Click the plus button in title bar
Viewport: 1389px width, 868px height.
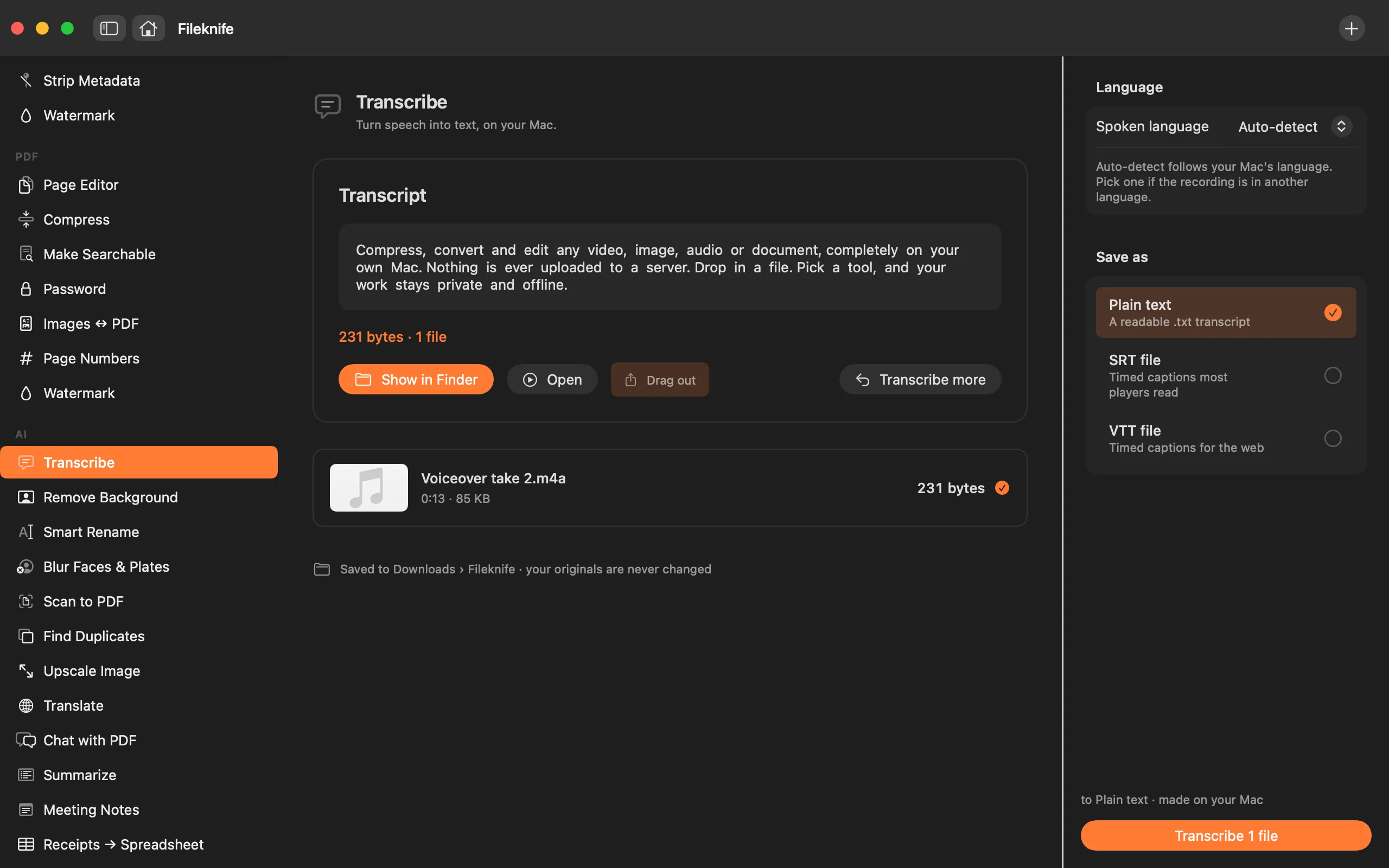pos(1351,28)
